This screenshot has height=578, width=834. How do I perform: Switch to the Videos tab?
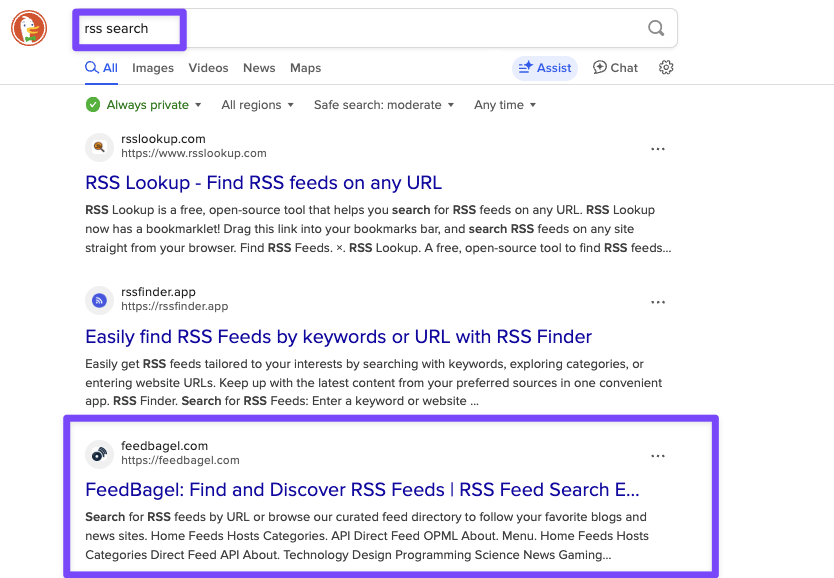pyautogui.click(x=208, y=68)
